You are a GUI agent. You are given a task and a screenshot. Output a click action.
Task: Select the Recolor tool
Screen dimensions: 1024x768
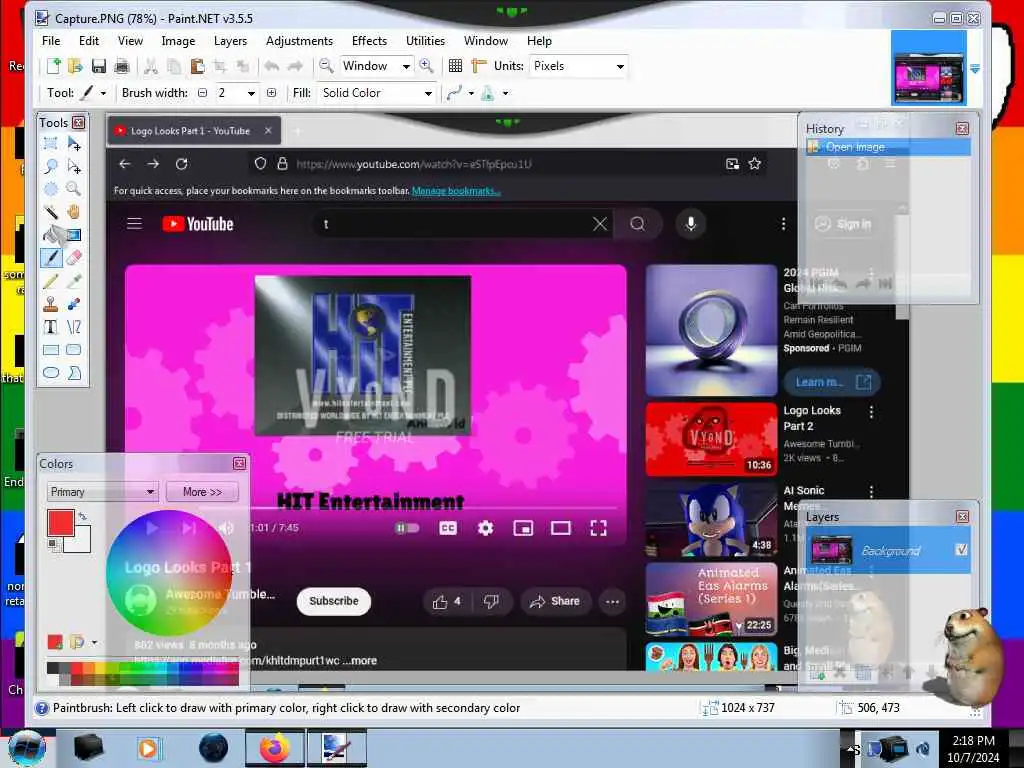pos(74,304)
